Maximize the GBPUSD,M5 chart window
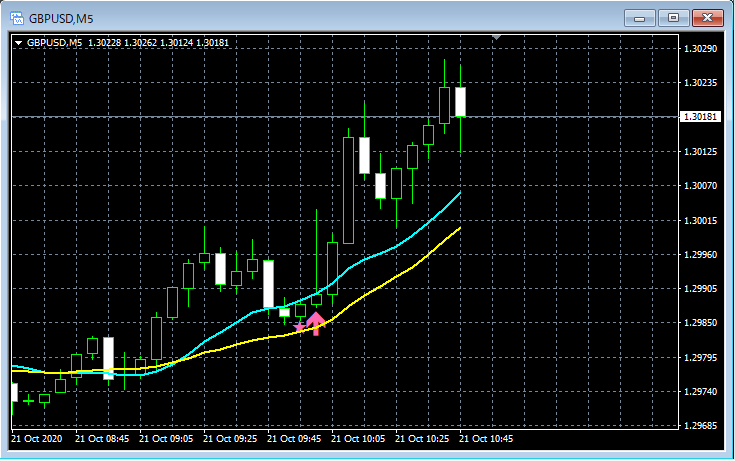 pyautogui.click(x=673, y=18)
